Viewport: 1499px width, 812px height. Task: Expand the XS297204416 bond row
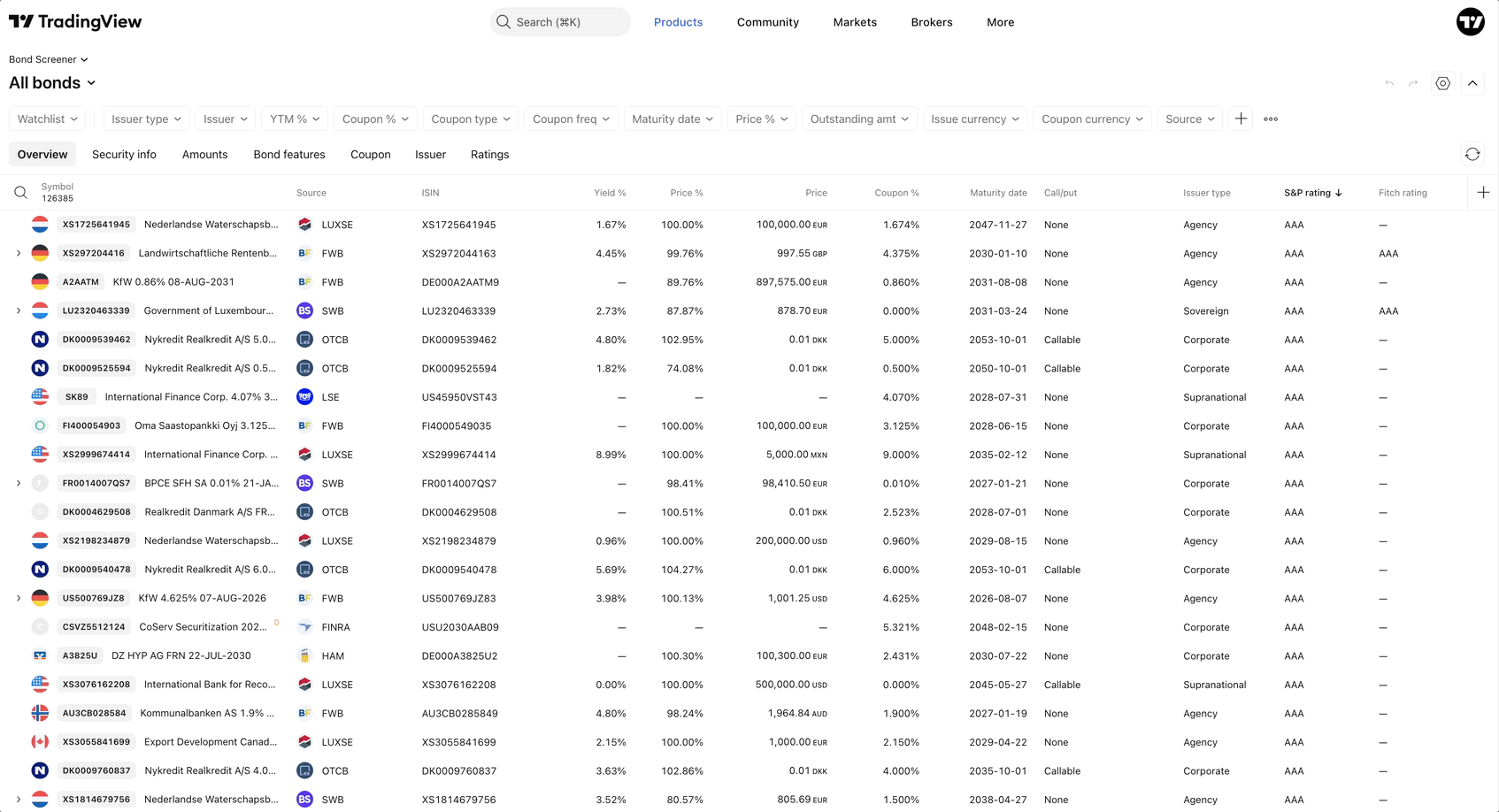click(x=19, y=253)
